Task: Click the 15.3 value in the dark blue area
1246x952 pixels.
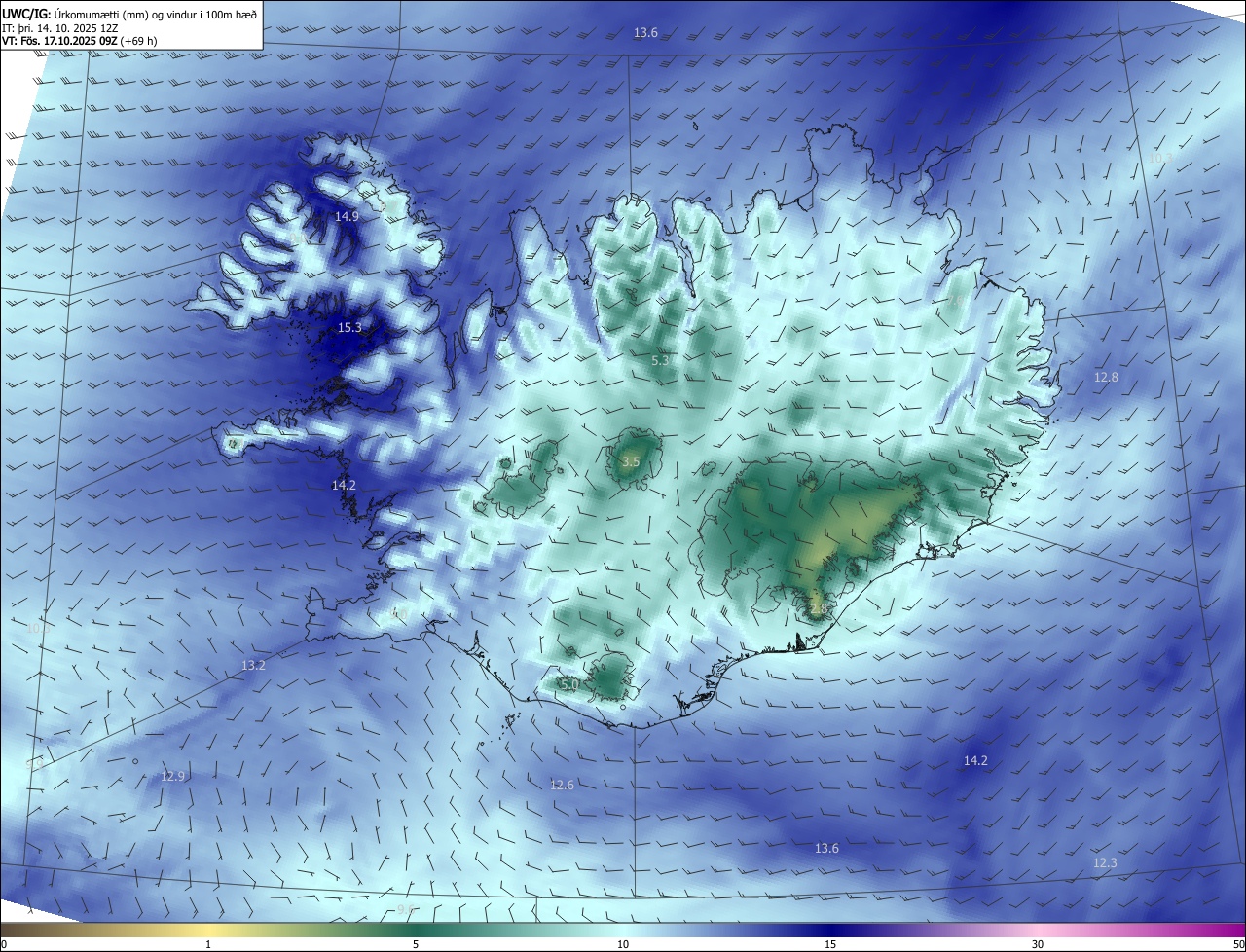Action: coord(349,328)
